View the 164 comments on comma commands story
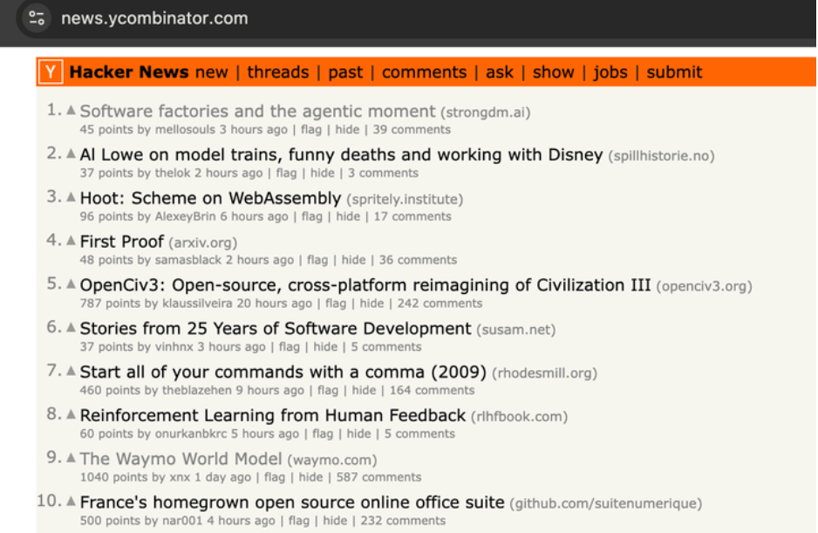The image size is (818, 533). 432,390
